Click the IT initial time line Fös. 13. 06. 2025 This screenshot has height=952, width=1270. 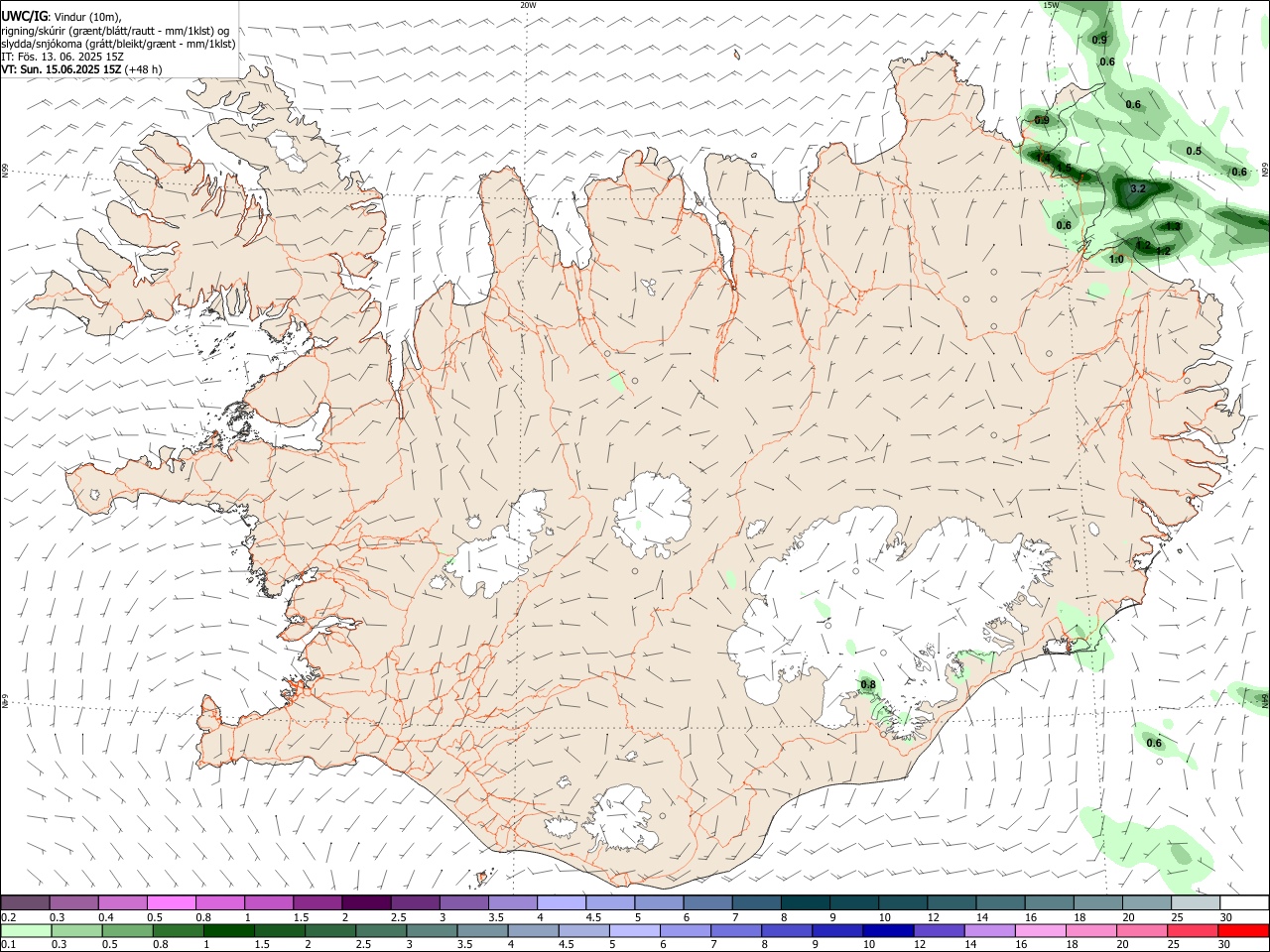(63, 57)
